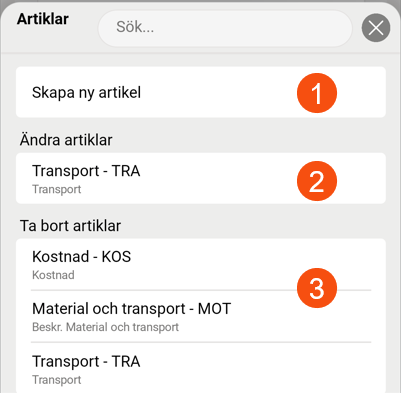Click the divider line below Material och transport
The image size is (401, 393).
(201, 342)
